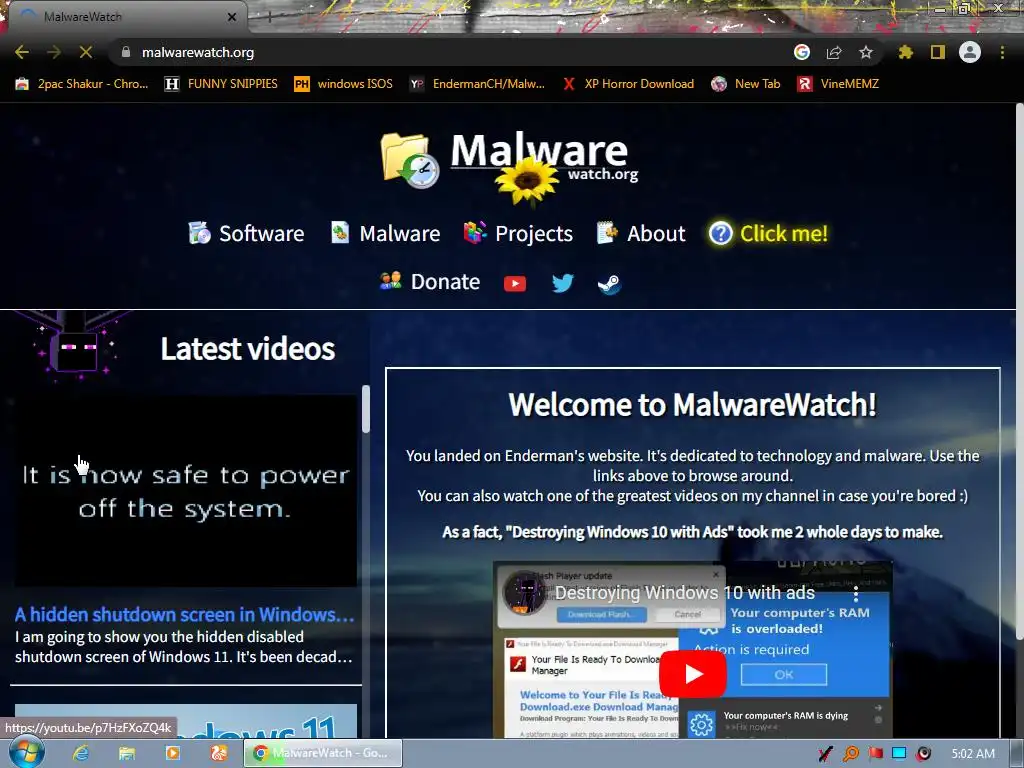Open VineMEMZ bookmark

point(839,84)
